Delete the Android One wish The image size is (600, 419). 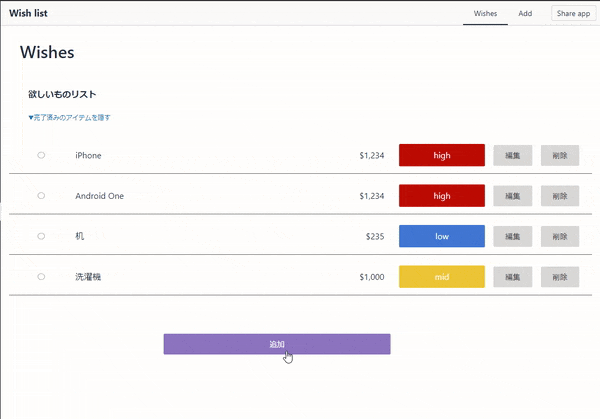560,196
